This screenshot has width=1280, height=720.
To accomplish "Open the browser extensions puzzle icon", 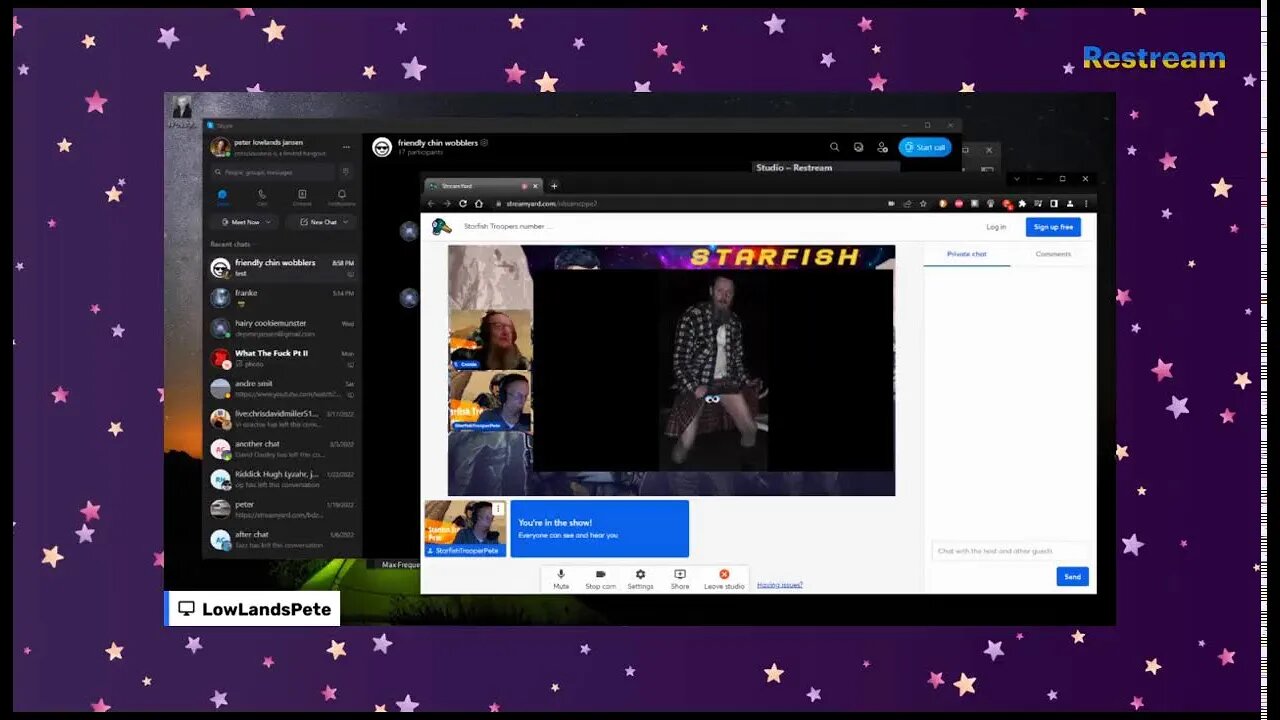I will coord(1023,203).
